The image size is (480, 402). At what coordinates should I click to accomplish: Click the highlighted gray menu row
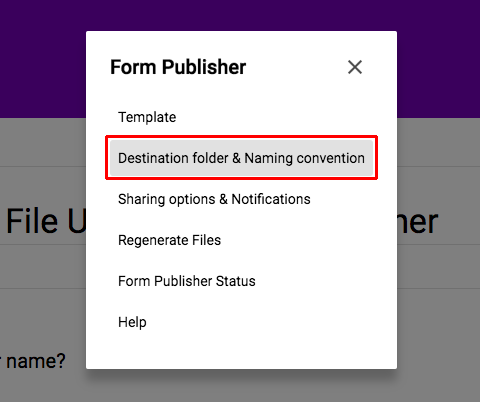[x=241, y=158]
